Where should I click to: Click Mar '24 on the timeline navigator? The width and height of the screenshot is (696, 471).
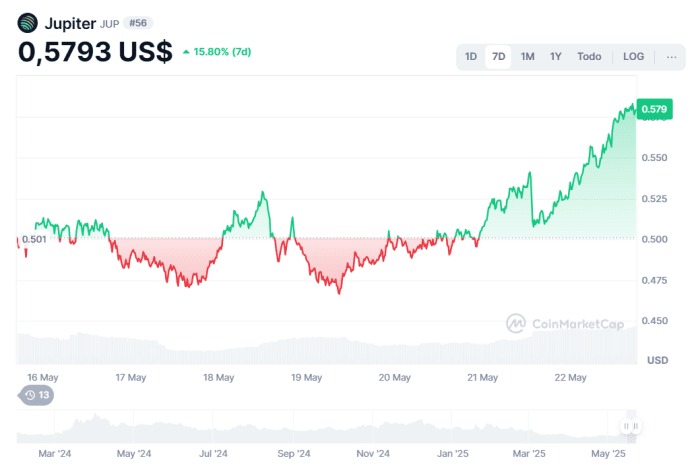[x=55, y=453]
